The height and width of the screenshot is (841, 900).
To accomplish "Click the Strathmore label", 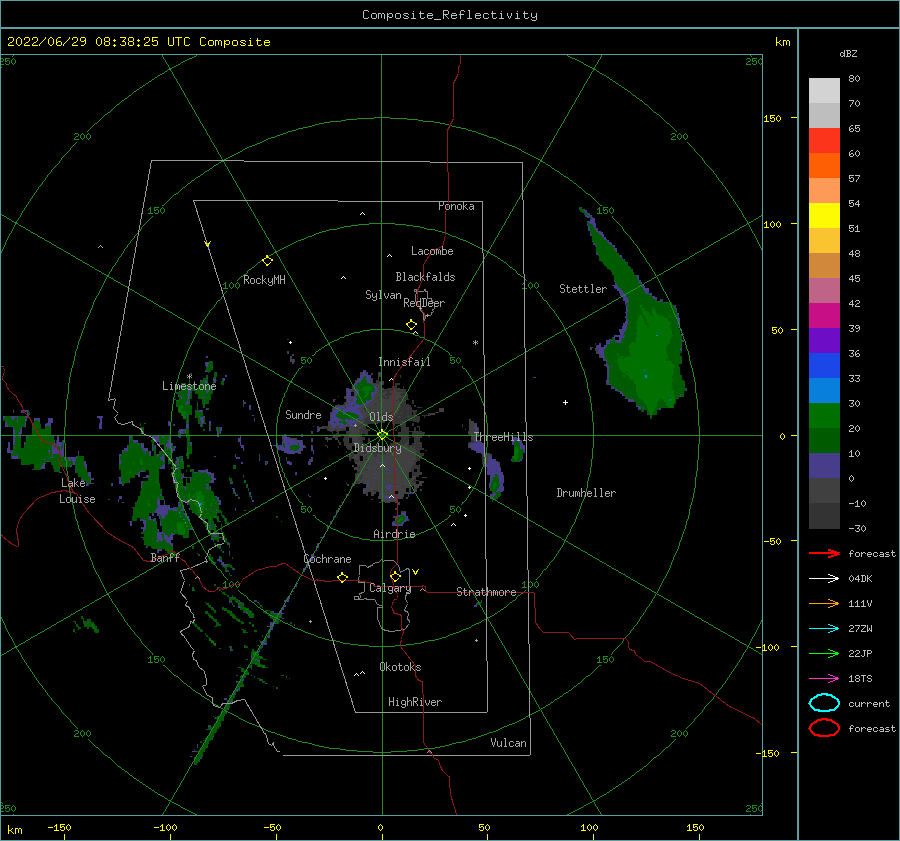I will click(486, 592).
